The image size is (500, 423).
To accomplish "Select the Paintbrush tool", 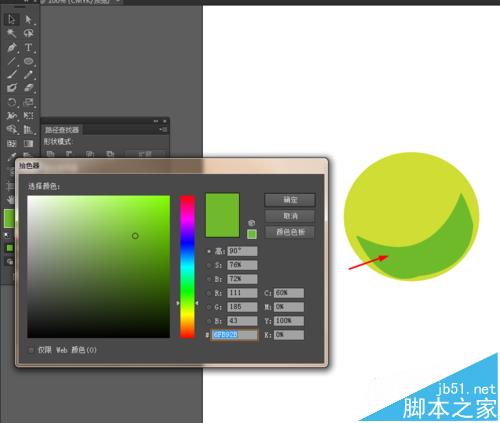I will coord(11,74).
